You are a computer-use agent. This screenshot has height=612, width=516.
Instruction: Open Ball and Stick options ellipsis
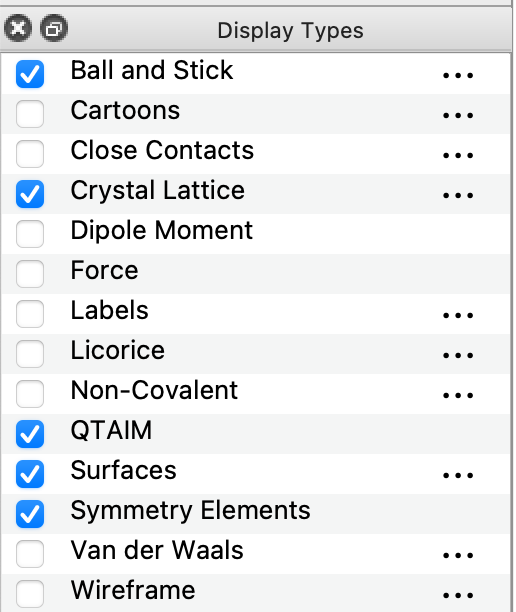458,75
